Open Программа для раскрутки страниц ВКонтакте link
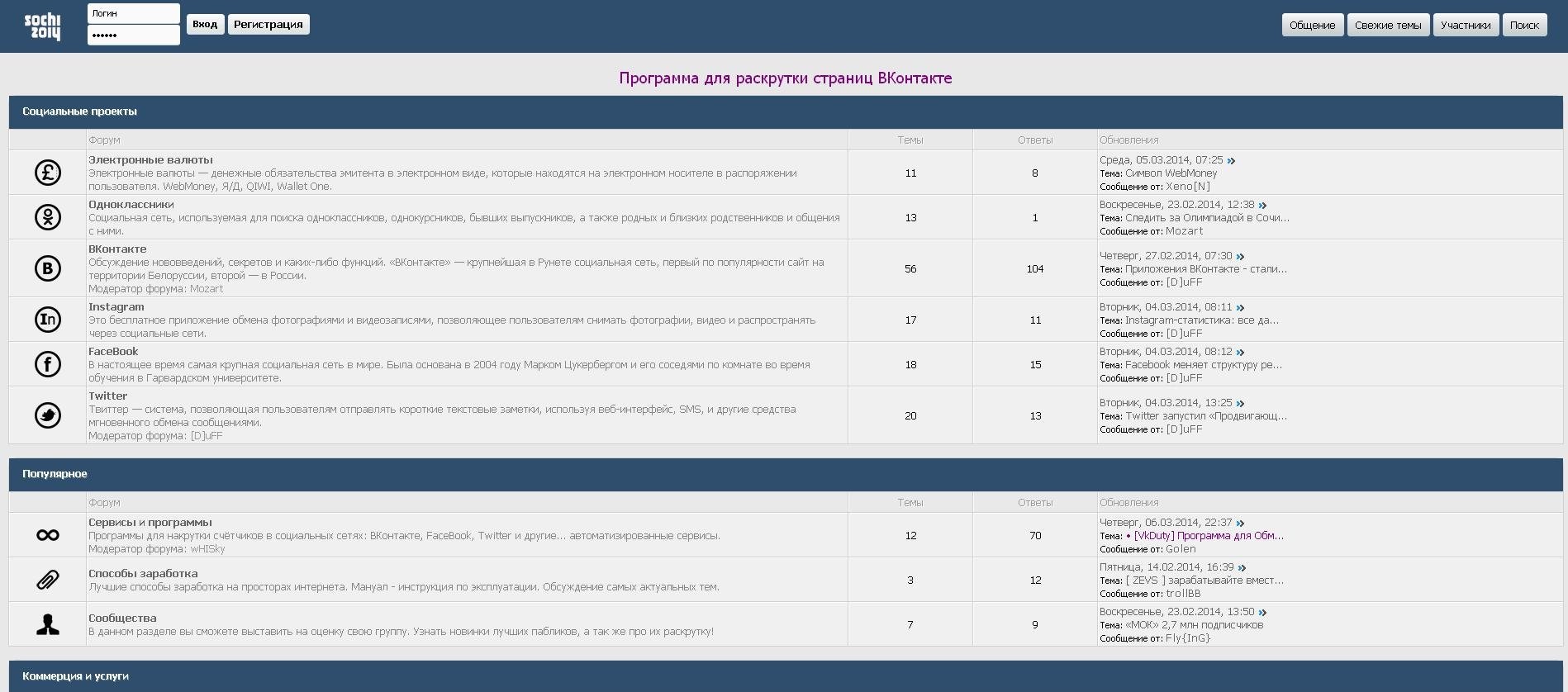 click(786, 78)
